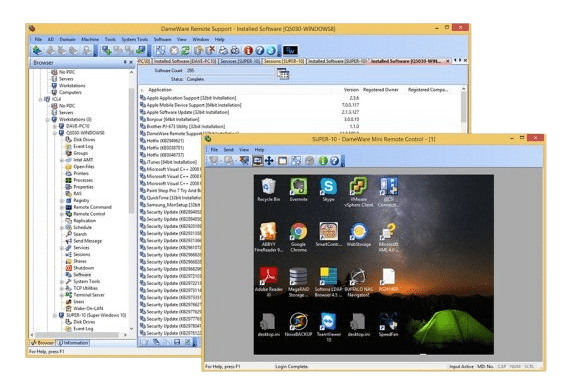Expand the TCP Utilities tree node
The image size is (571, 390).
pos(62,288)
